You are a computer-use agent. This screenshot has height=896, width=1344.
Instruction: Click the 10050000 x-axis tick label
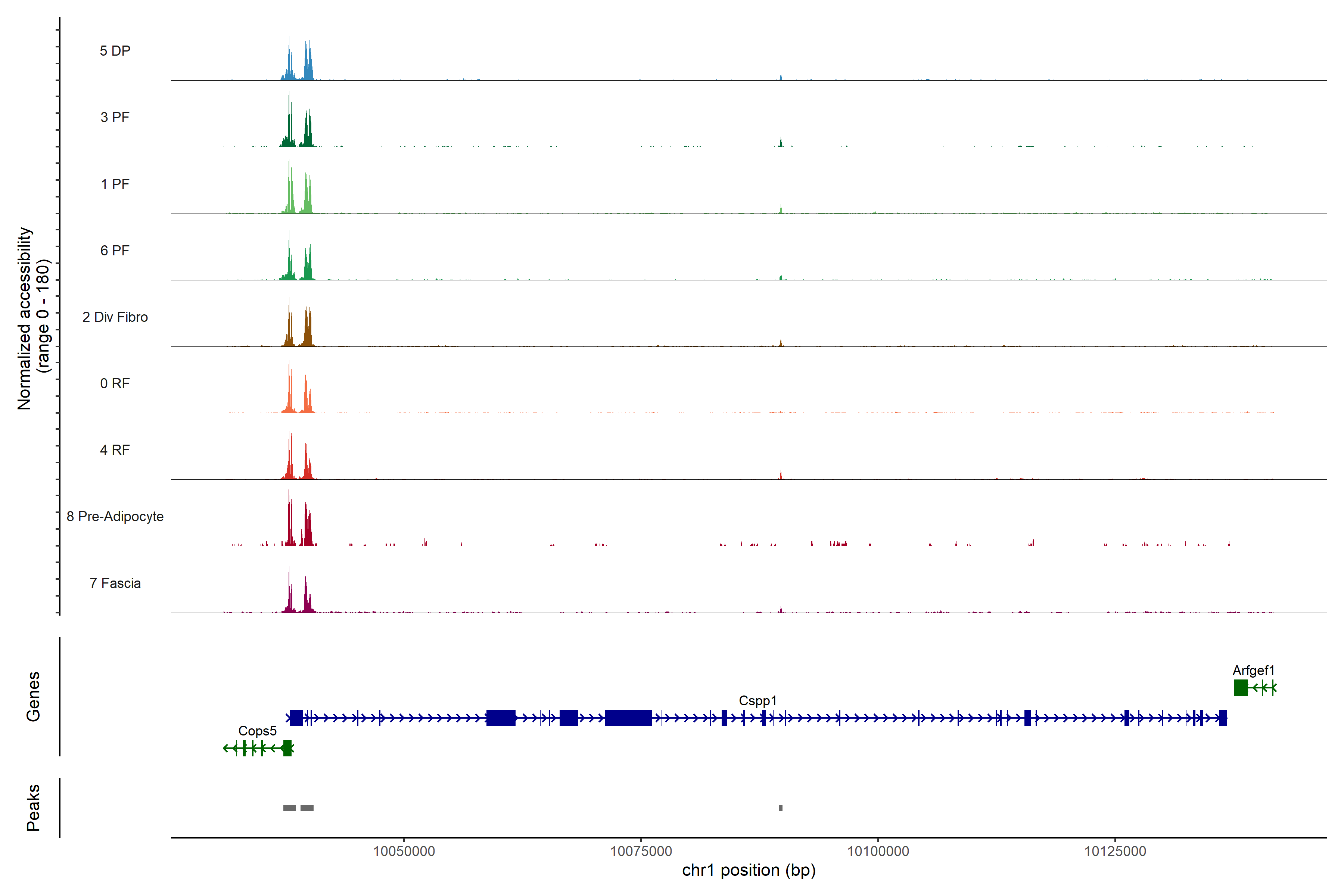(x=404, y=852)
